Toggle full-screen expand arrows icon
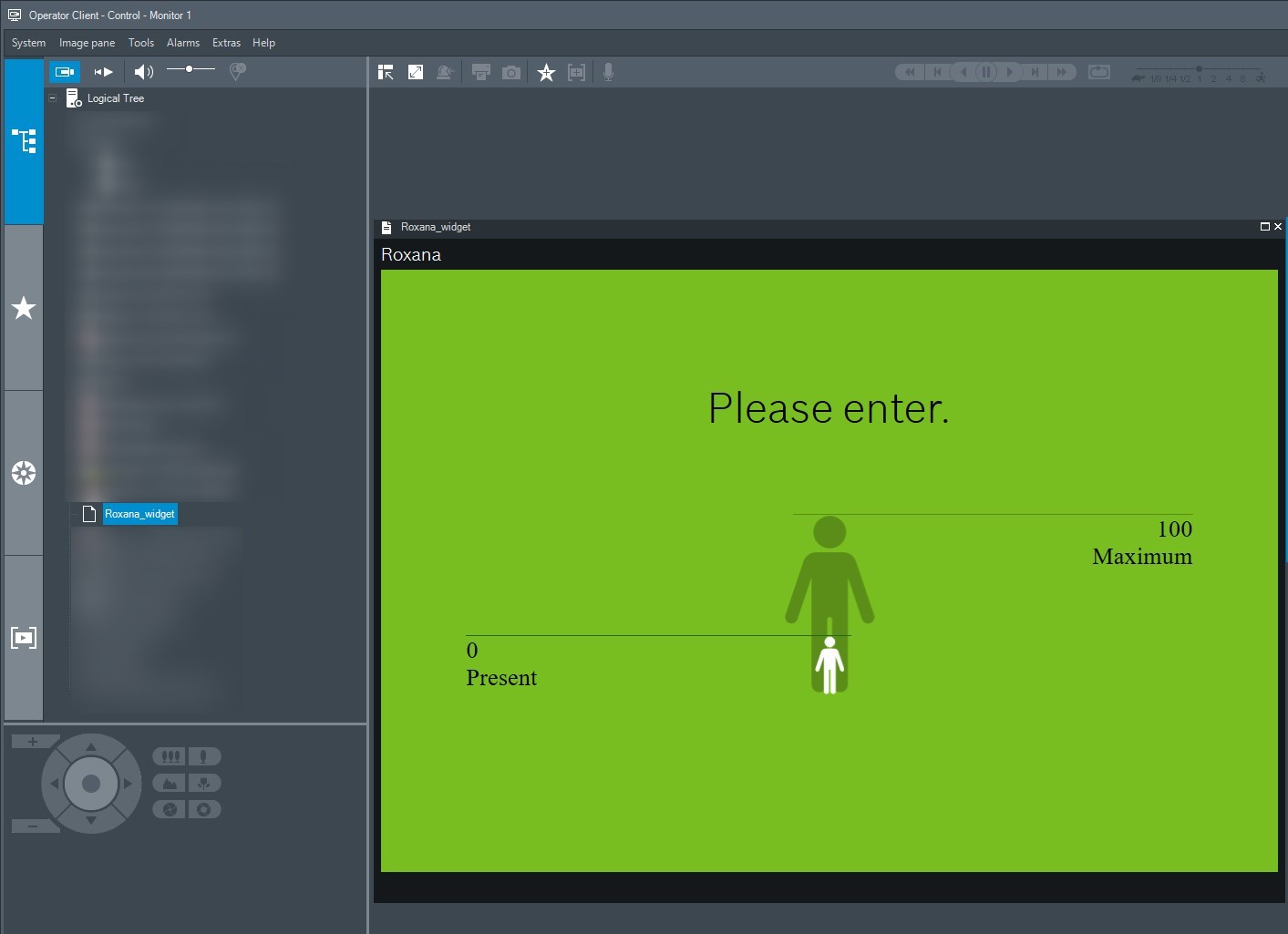Image resolution: width=1288 pixels, height=934 pixels. (416, 72)
